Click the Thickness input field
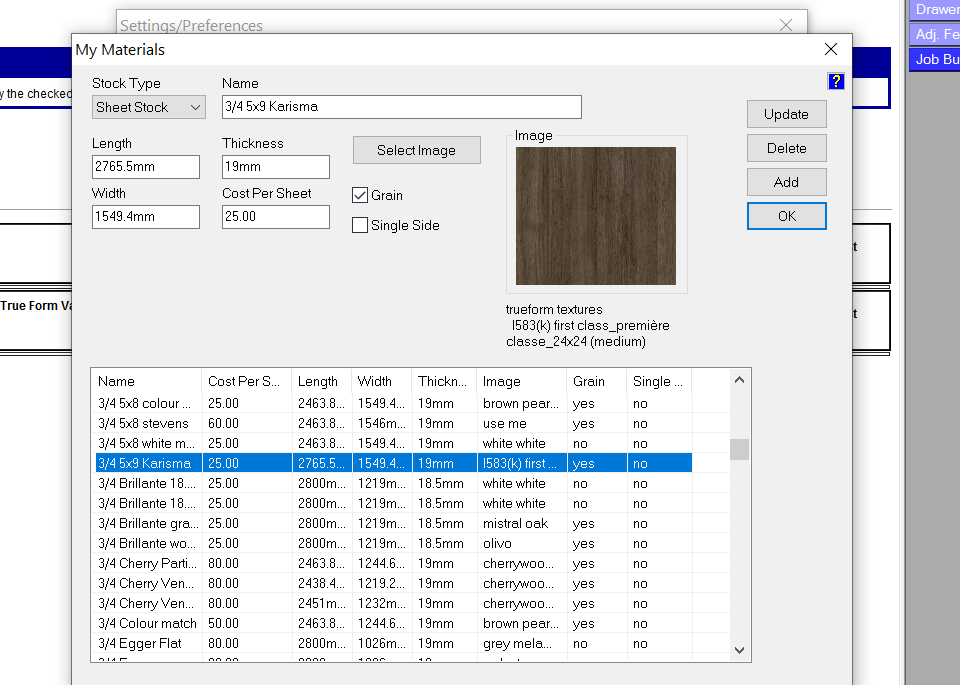 click(x=275, y=167)
